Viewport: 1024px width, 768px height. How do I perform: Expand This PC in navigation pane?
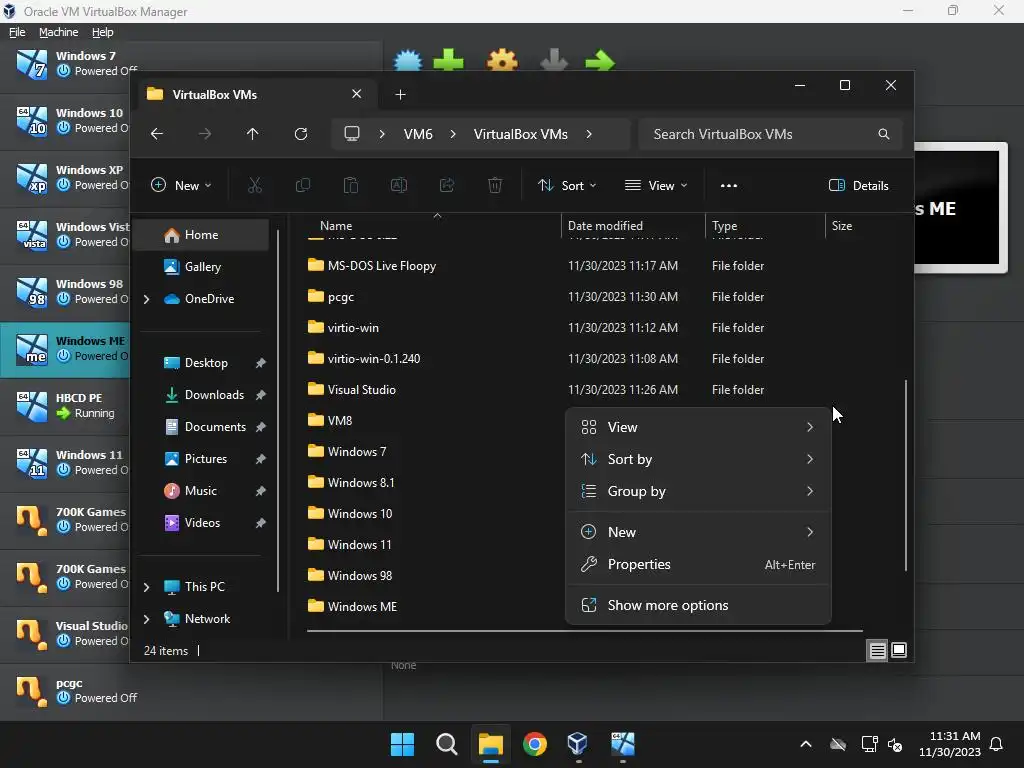(147, 587)
